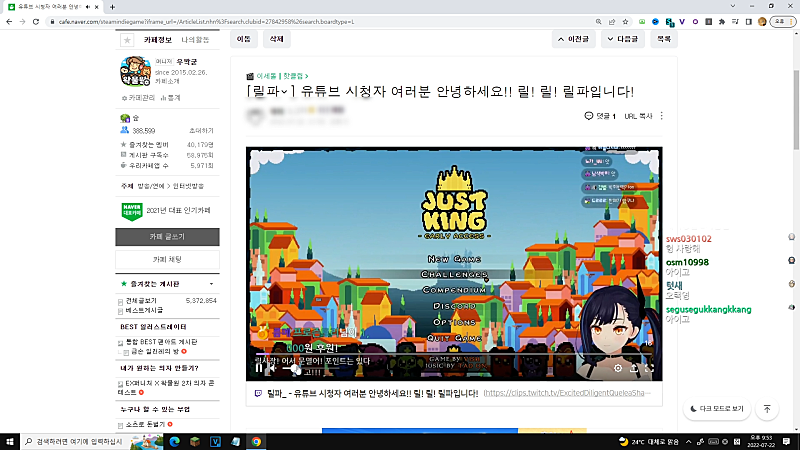
Task: Open 금손 일러레의 방 board
Action: [x=156, y=352]
